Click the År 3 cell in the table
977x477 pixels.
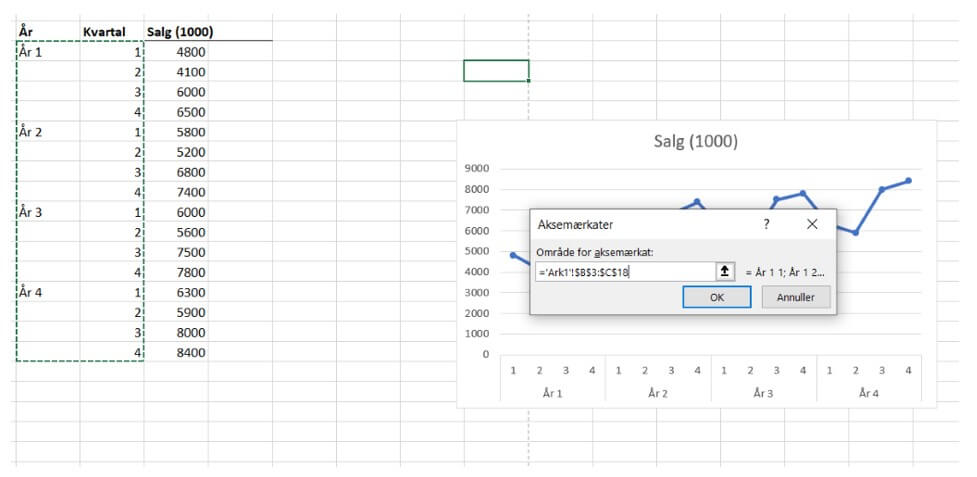tap(31, 212)
